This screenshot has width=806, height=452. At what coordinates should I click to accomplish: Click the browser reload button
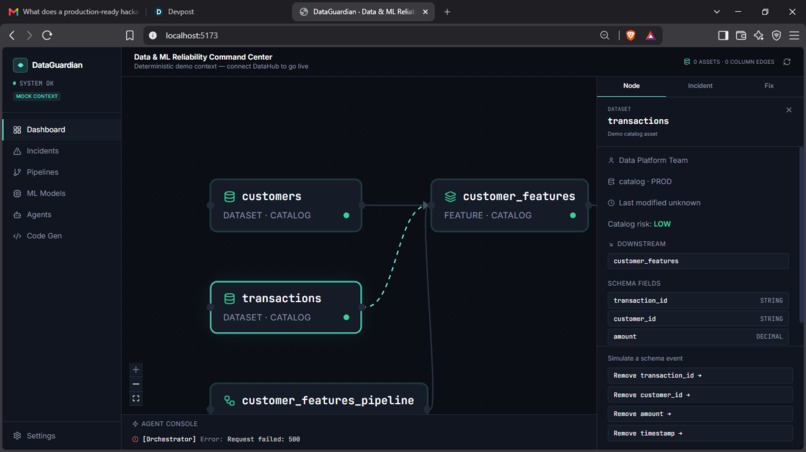coord(47,35)
